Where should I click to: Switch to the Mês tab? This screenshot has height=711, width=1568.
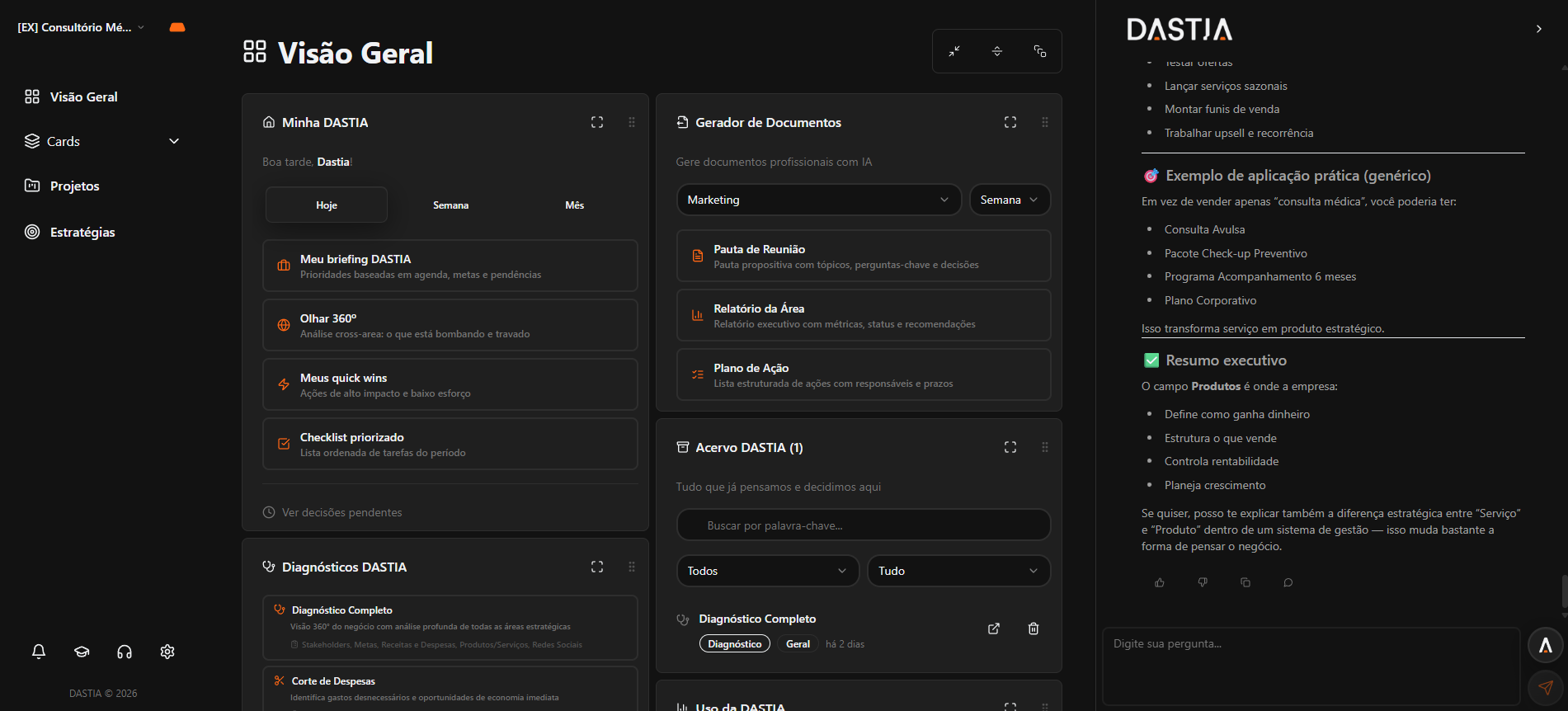pyautogui.click(x=575, y=205)
